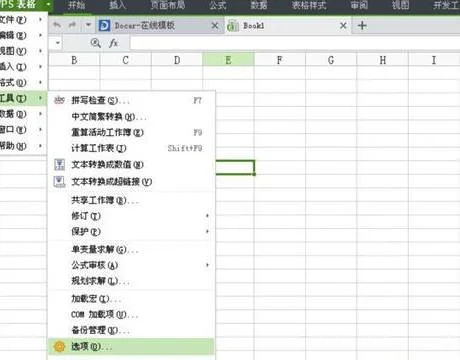
Task: Open the 保护(P) entry
Action: click(132, 232)
